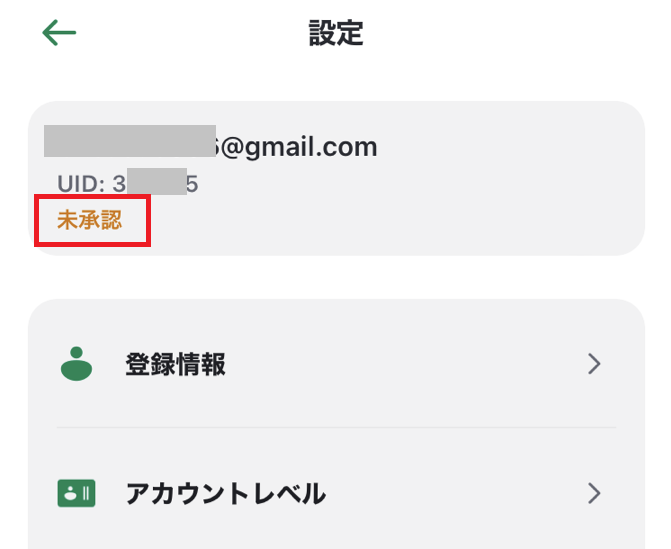The width and height of the screenshot is (671, 549).
Task: Click the divider line below 登録情報
Action: click(336, 427)
